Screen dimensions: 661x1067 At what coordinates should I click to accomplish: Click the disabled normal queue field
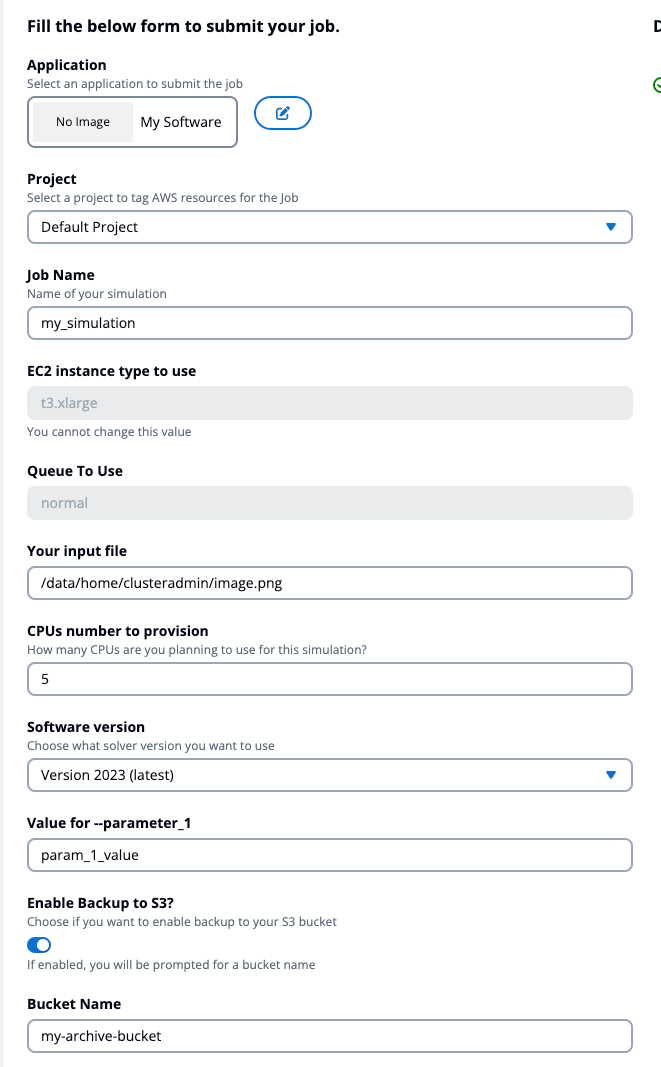tap(329, 503)
